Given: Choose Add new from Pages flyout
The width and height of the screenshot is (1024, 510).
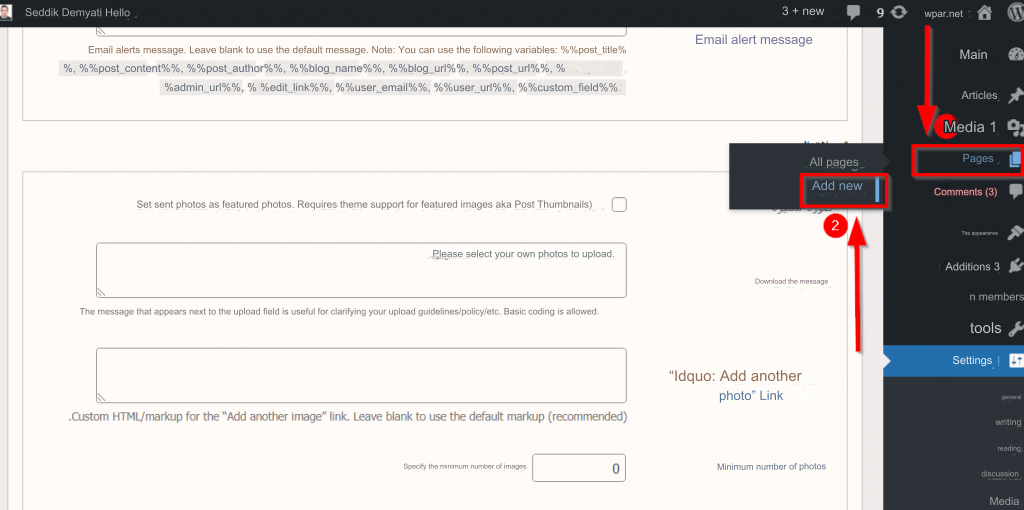Looking at the screenshot, I should tap(837, 186).
